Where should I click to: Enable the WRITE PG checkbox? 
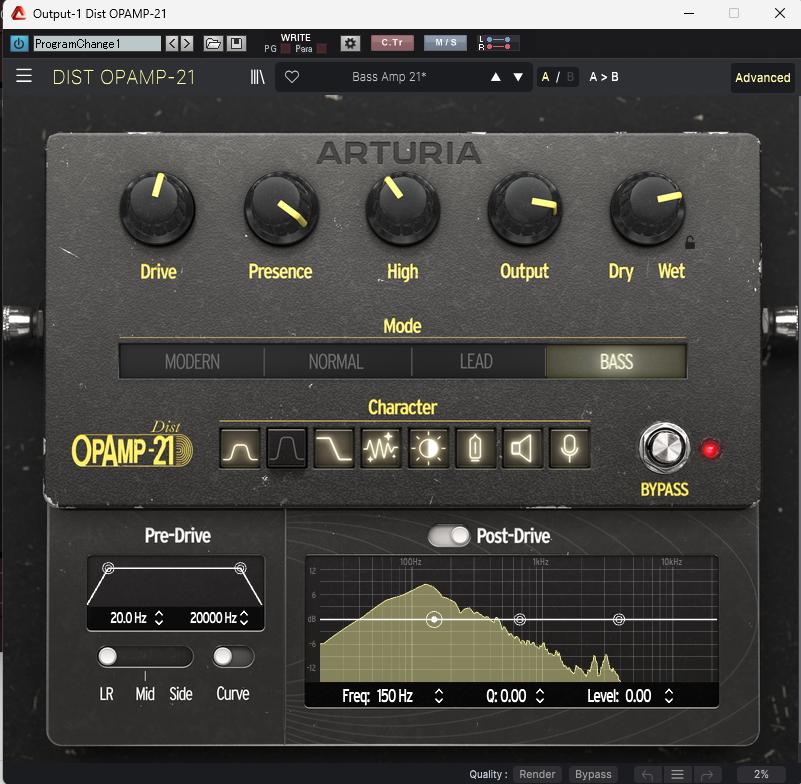click(x=286, y=49)
